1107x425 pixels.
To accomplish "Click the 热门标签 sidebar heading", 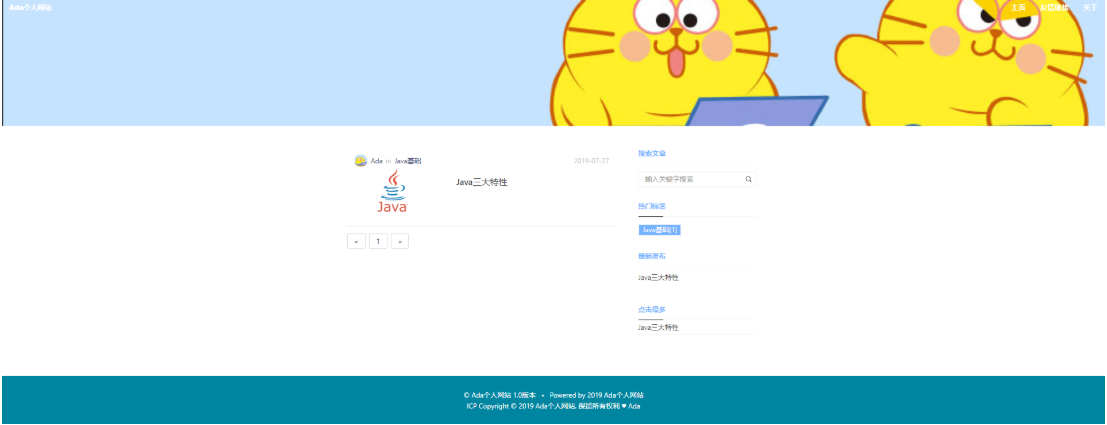I will pos(652,206).
